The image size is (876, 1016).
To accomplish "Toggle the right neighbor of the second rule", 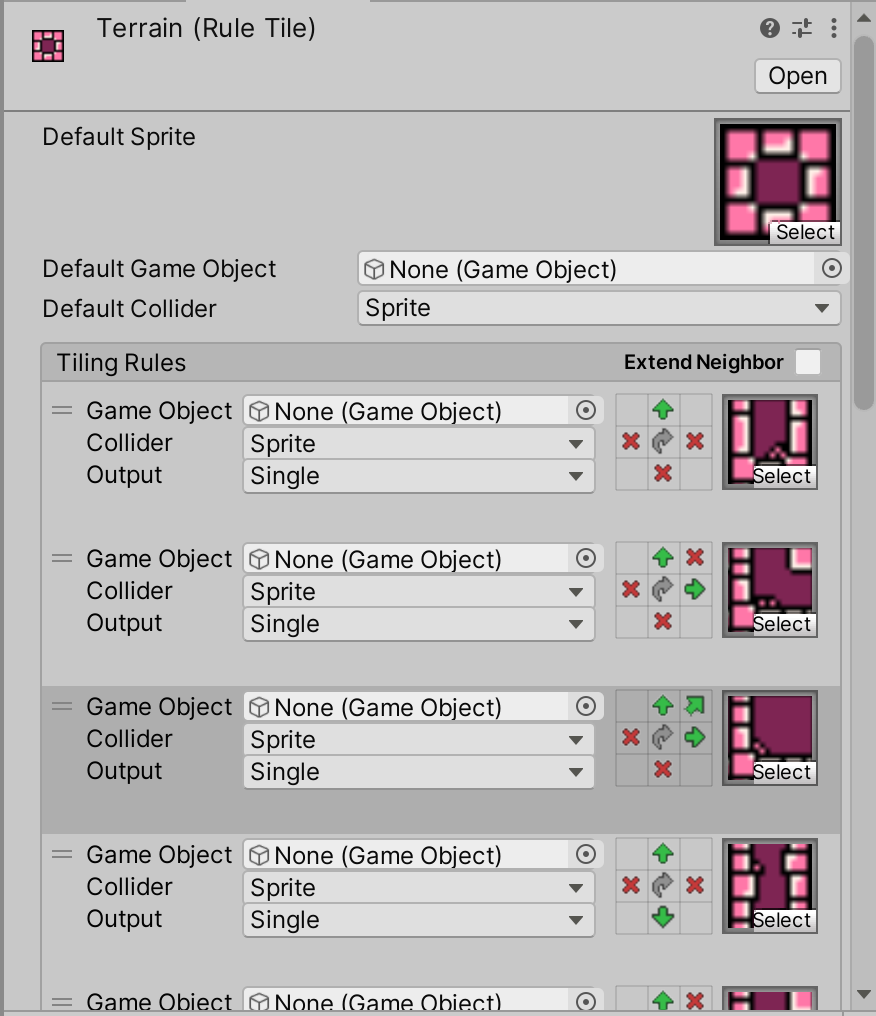I will 695,590.
